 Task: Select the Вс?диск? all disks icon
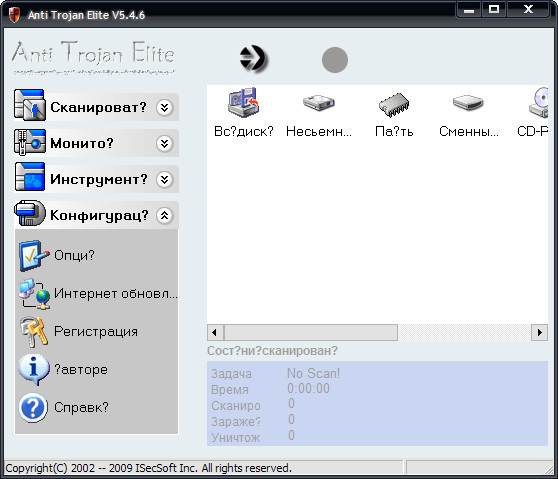(243, 102)
